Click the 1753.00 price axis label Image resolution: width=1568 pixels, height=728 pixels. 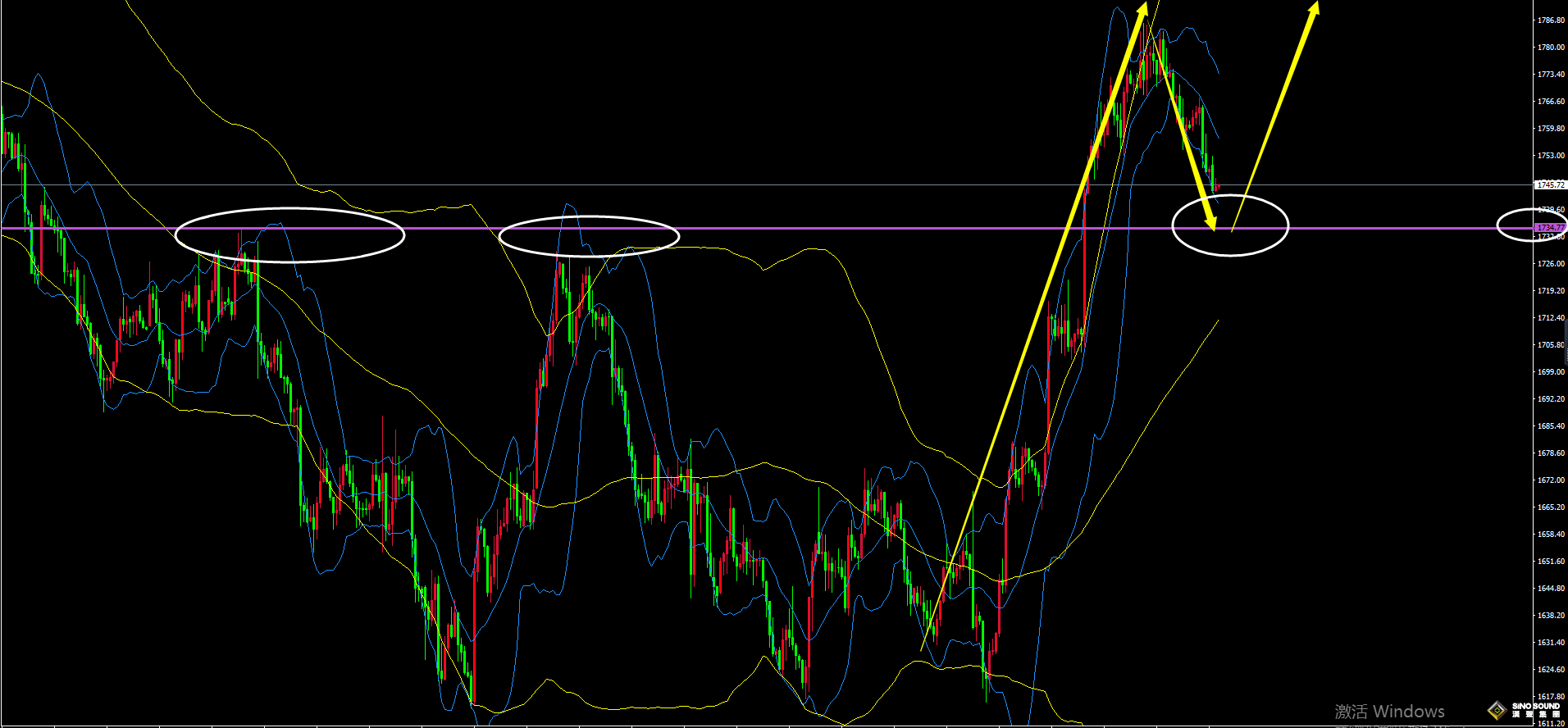pos(1551,155)
